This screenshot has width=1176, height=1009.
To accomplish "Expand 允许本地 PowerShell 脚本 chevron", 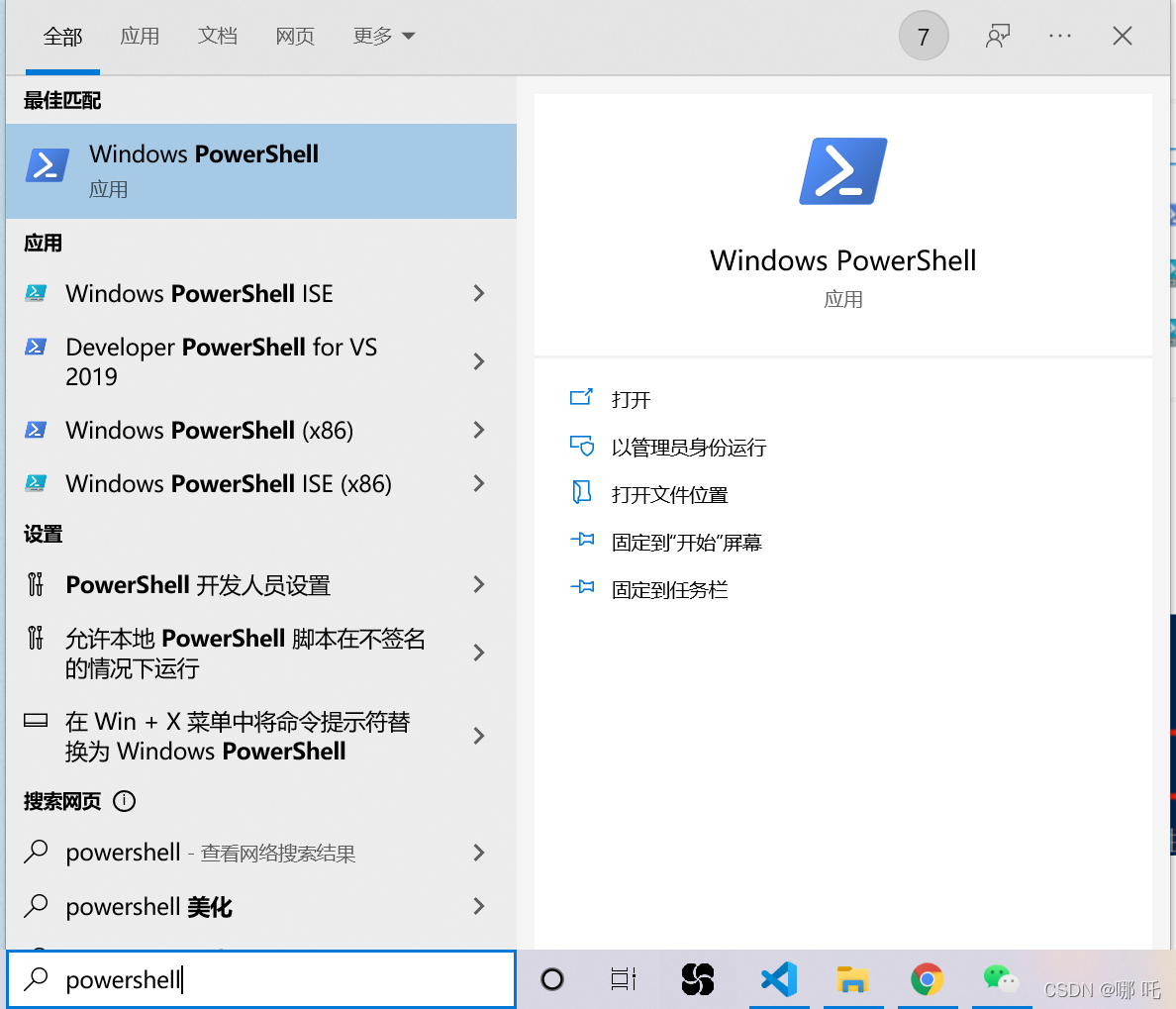I will point(478,653).
